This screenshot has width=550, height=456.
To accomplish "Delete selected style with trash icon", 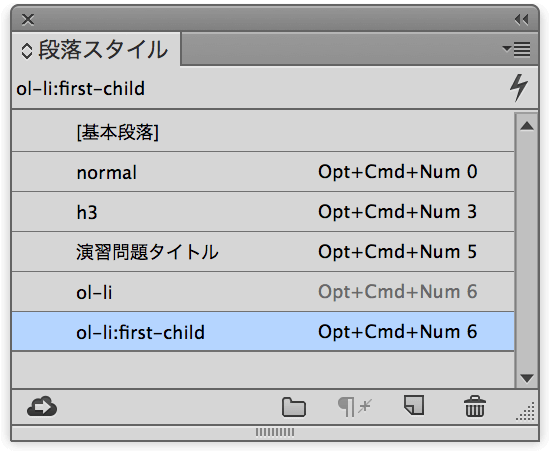I will point(475,407).
